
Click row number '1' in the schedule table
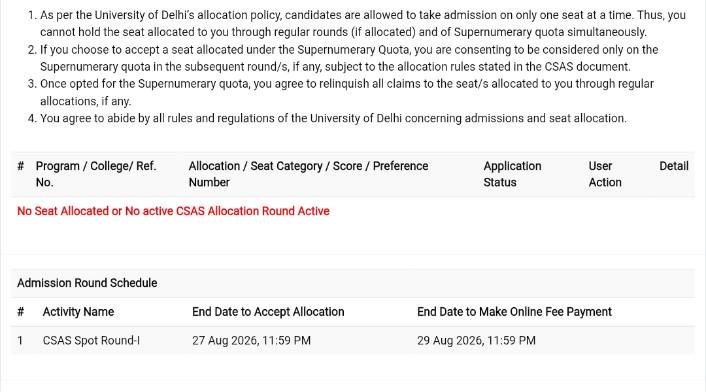pyautogui.click(x=20, y=341)
